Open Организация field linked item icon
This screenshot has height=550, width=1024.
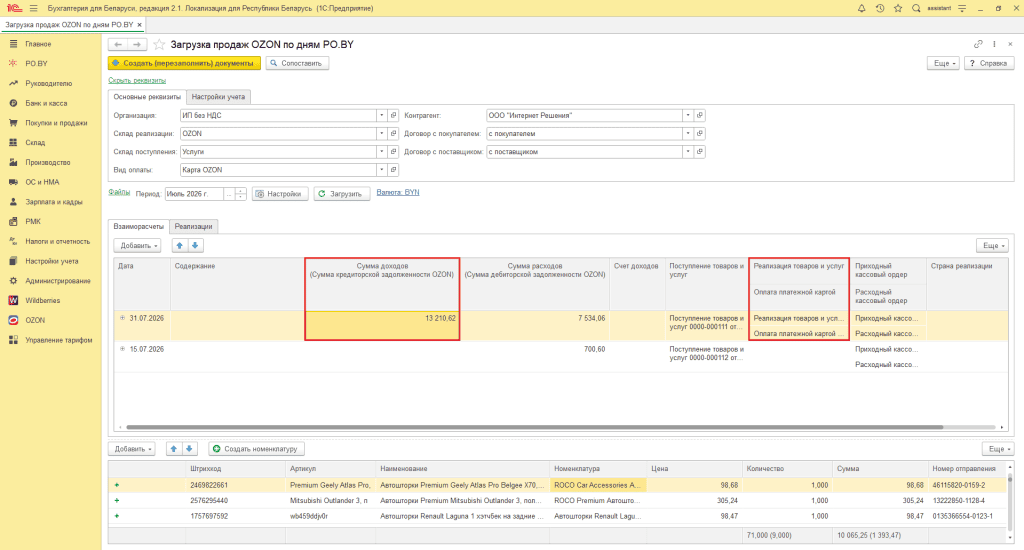click(393, 115)
